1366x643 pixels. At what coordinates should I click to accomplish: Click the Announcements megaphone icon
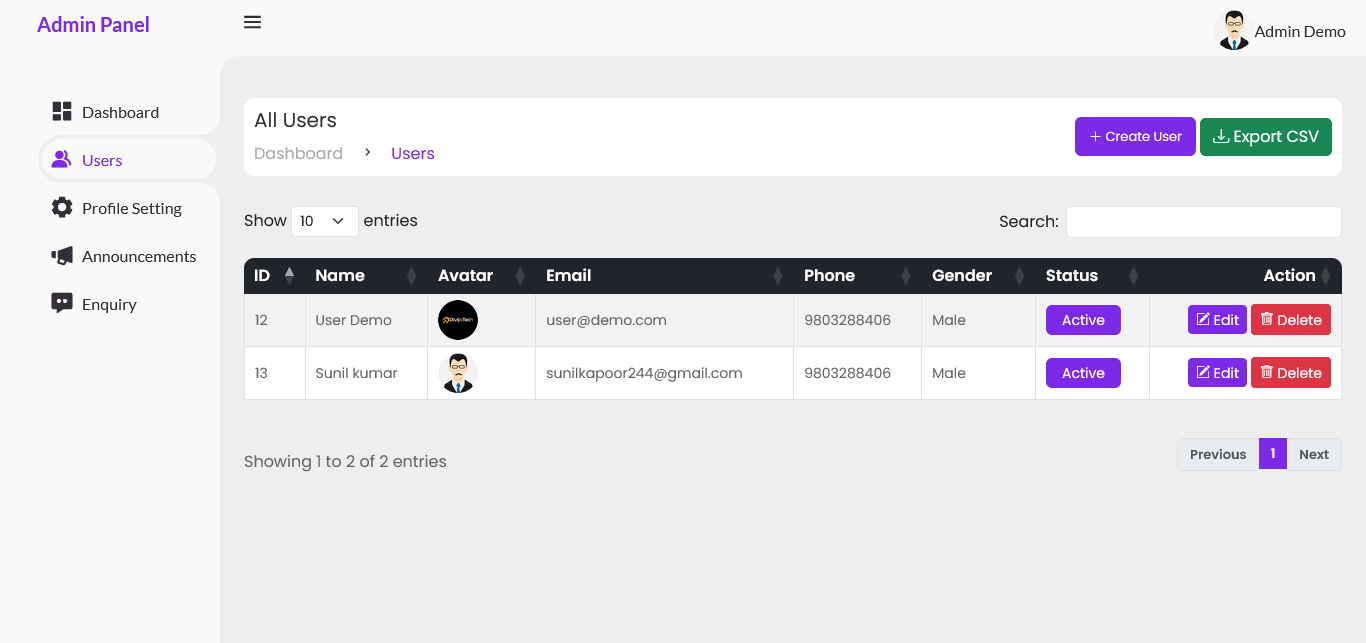coord(62,256)
